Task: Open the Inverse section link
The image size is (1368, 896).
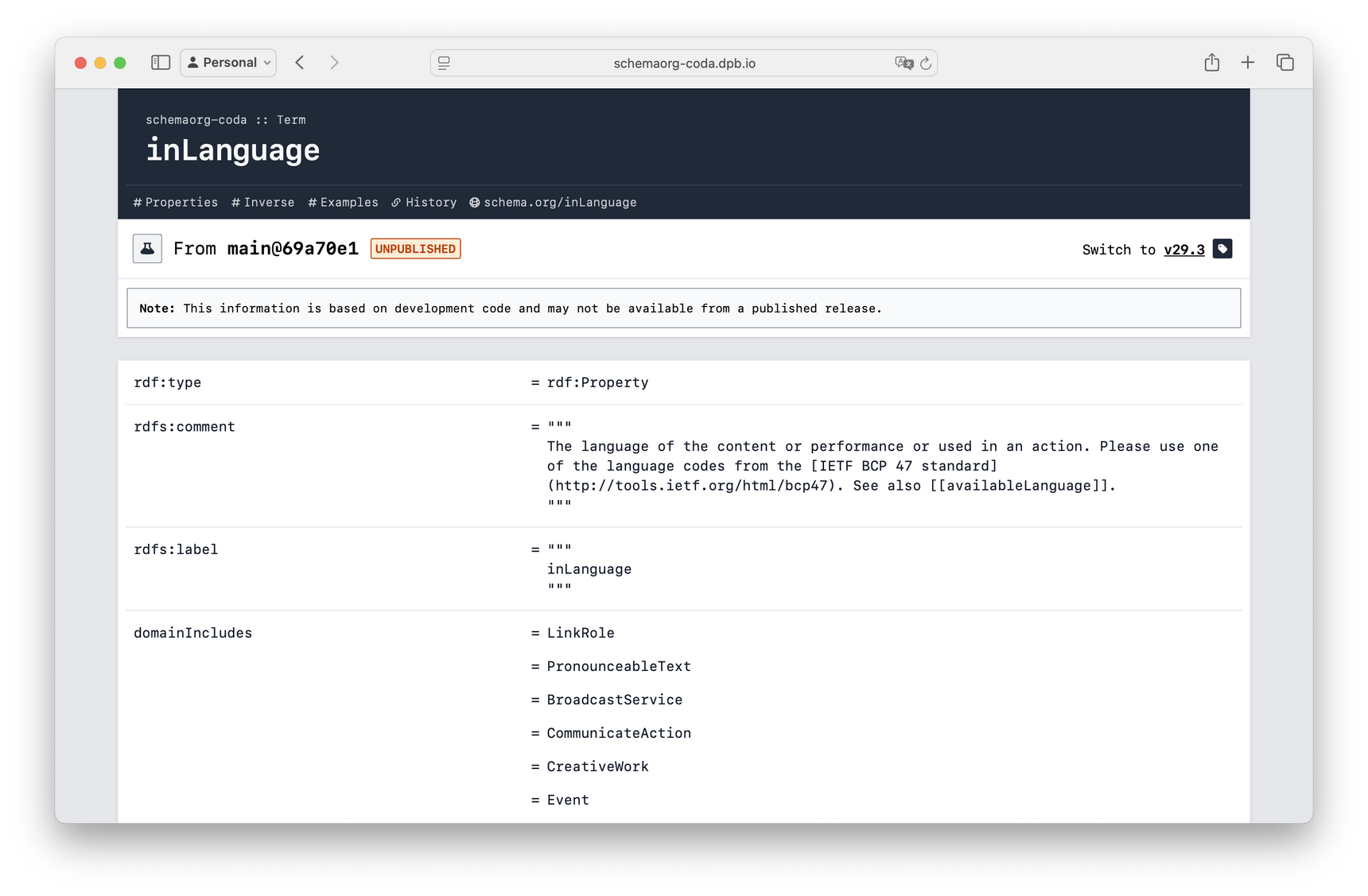Action: click(x=262, y=202)
